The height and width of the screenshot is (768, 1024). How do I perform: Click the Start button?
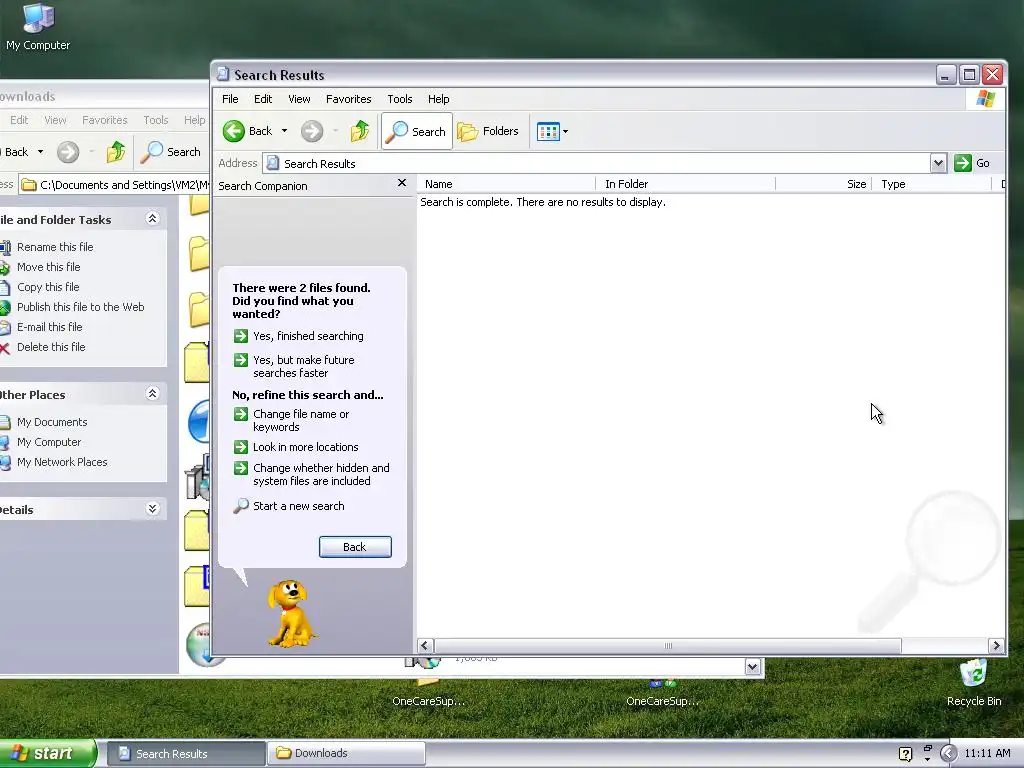tap(48, 753)
